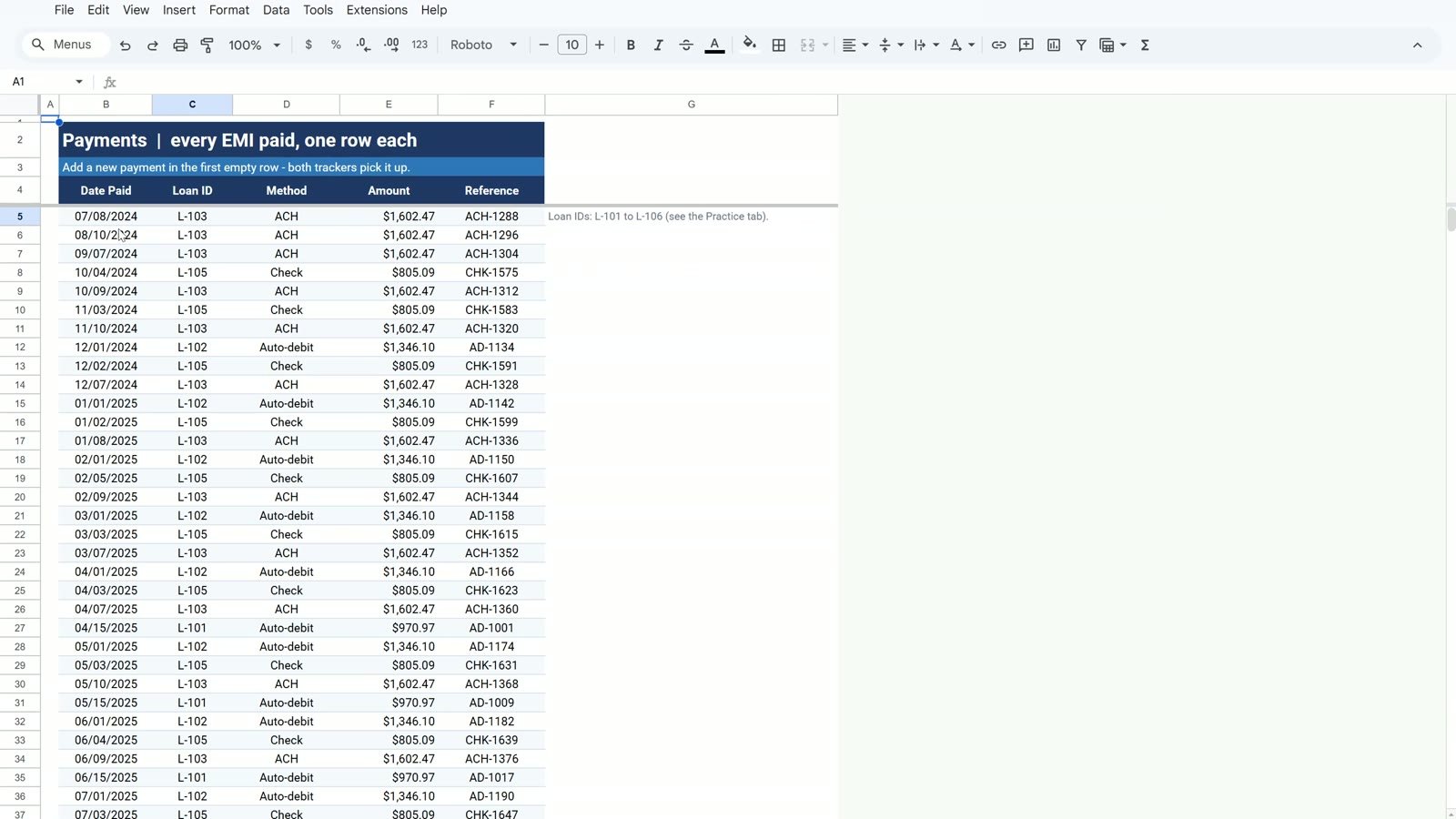This screenshot has height=819, width=1456.
Task: Open the Insert menu
Action: coord(179,10)
